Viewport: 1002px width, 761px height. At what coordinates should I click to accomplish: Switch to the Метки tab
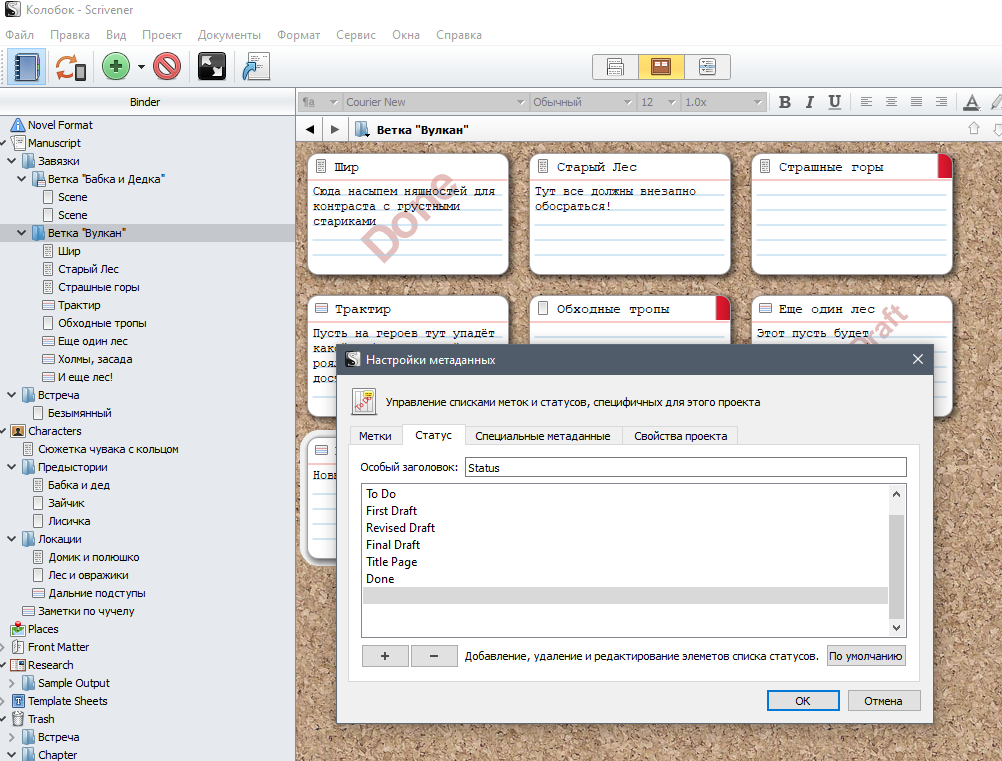[x=375, y=435]
